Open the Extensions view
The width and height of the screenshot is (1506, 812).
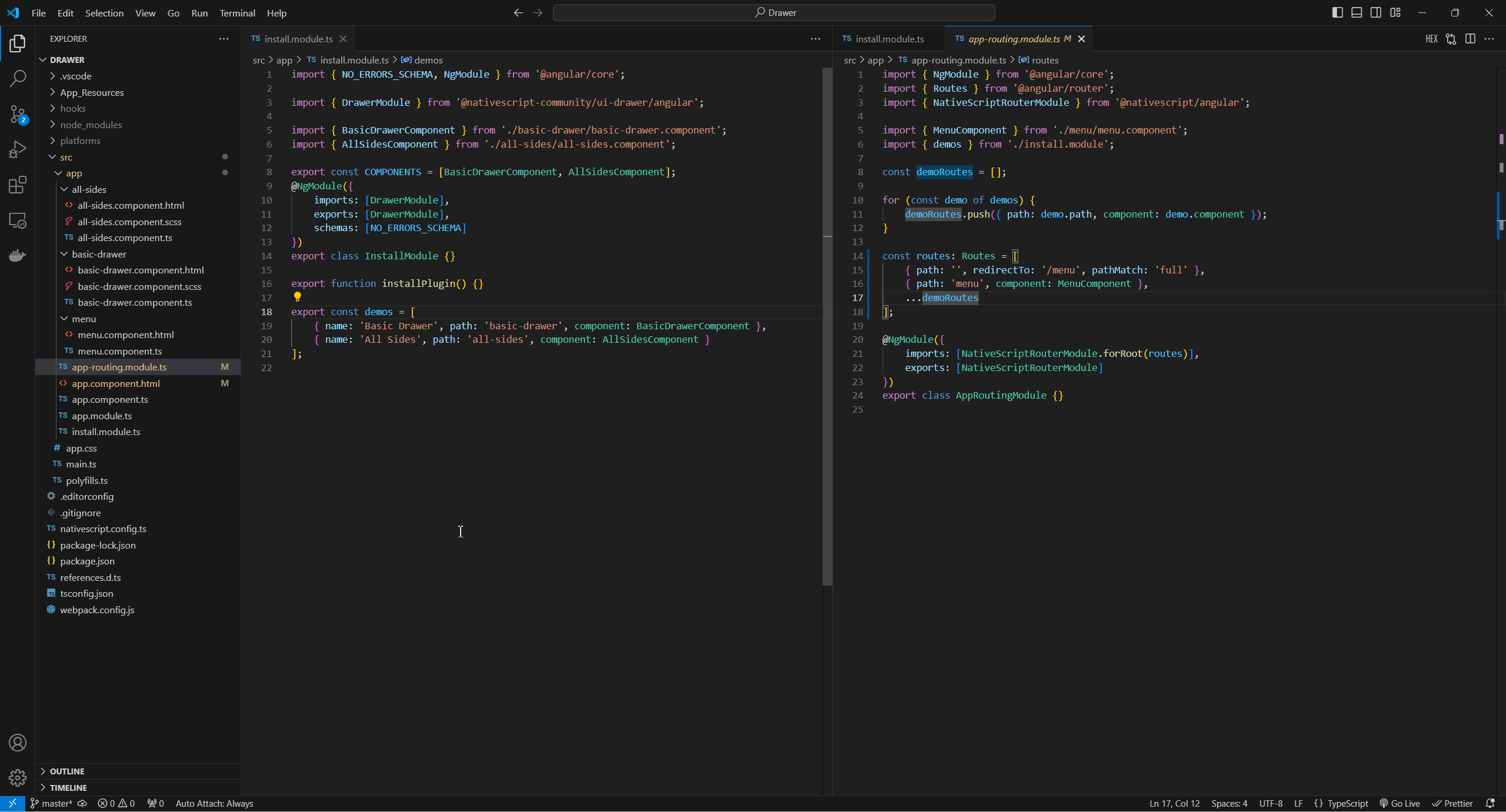(18, 185)
